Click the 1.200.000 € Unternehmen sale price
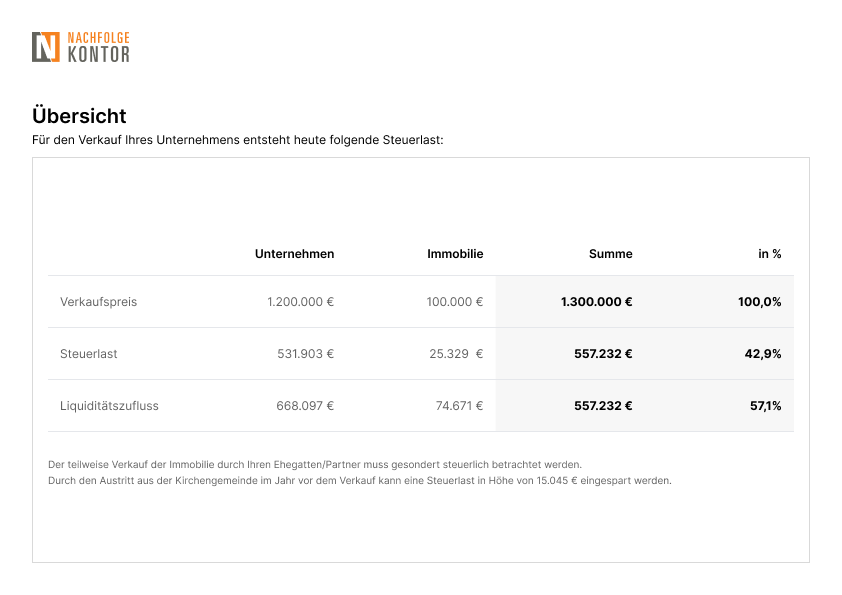 click(301, 302)
